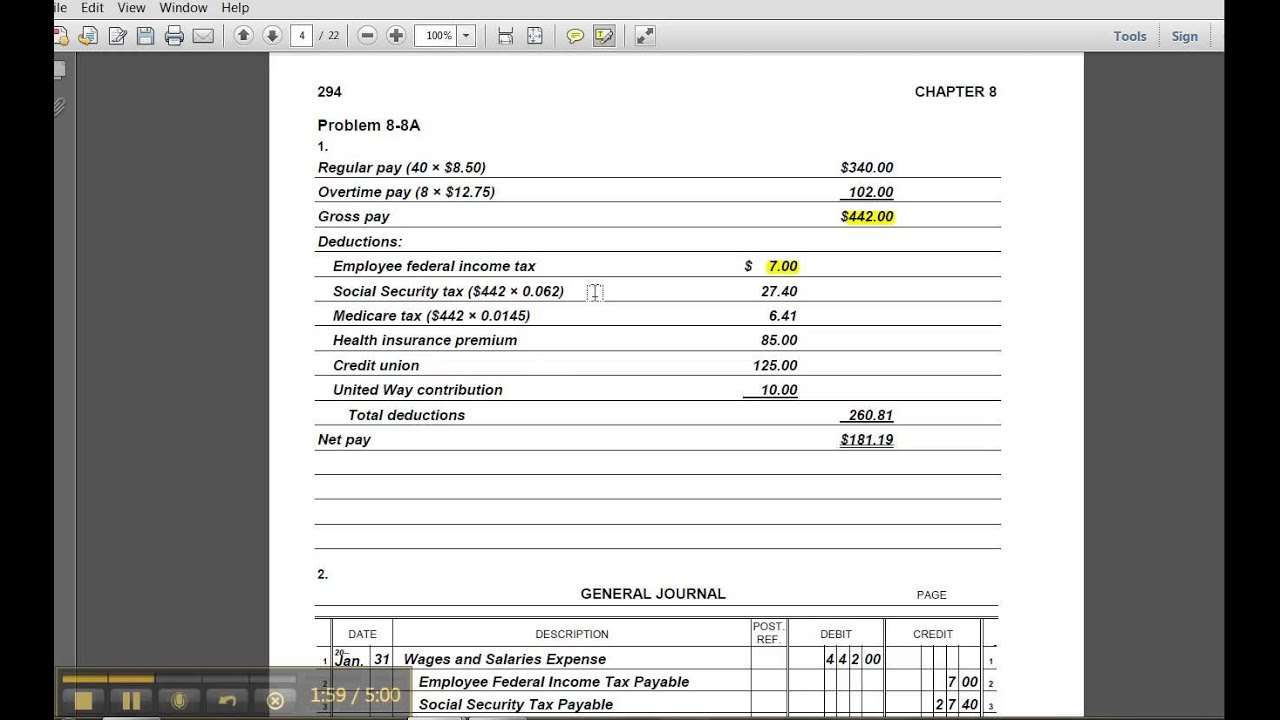Viewport: 1280px width, 720px height.
Task: Select the fit one full page icon
Action: point(534,36)
